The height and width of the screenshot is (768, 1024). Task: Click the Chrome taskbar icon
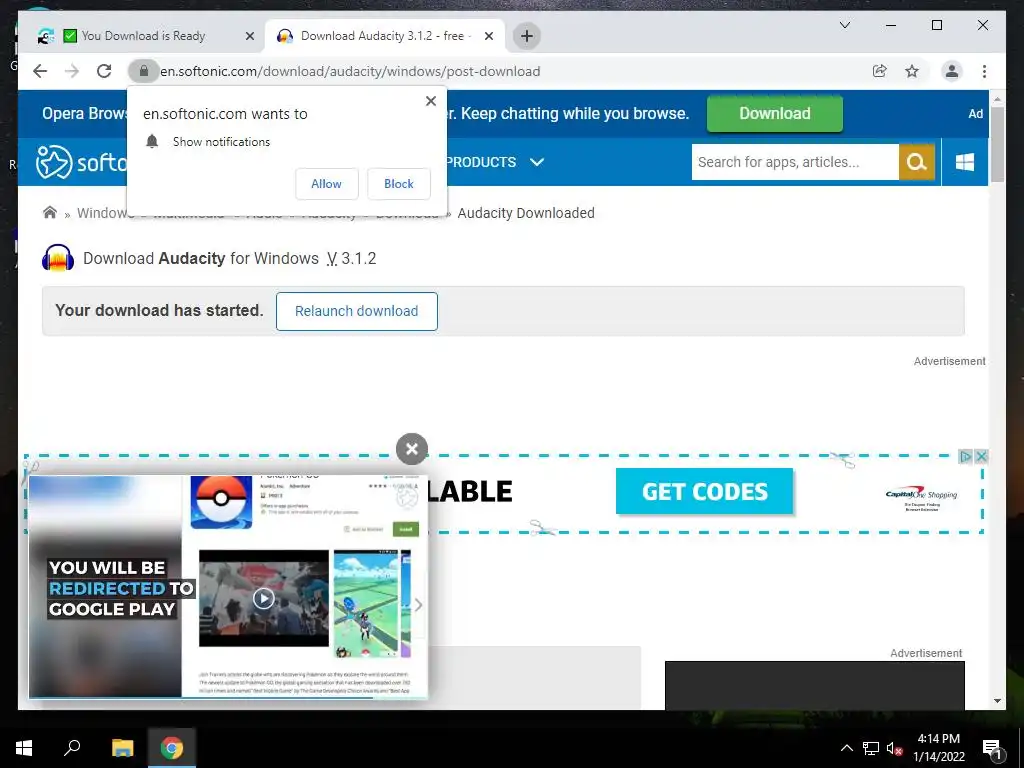pos(172,748)
